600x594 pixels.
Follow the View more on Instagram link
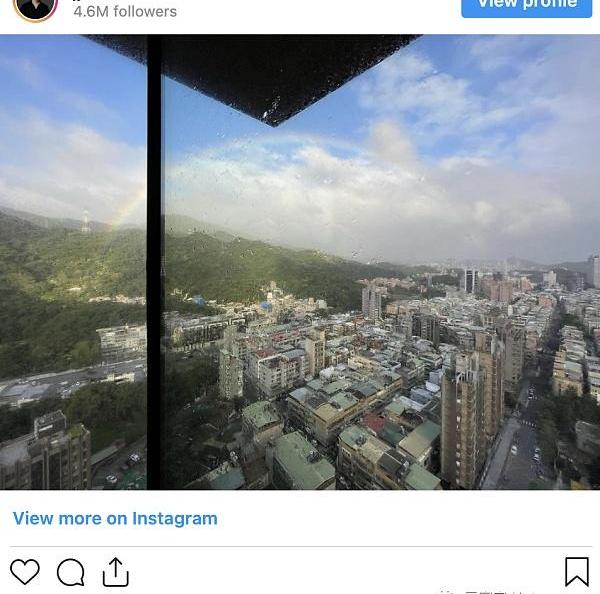115,519
